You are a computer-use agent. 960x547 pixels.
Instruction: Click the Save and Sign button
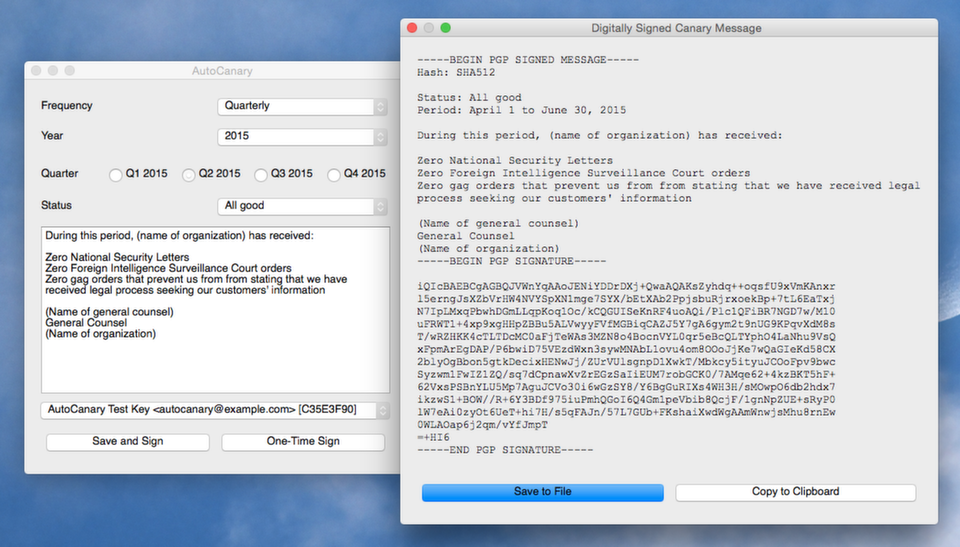tap(128, 442)
